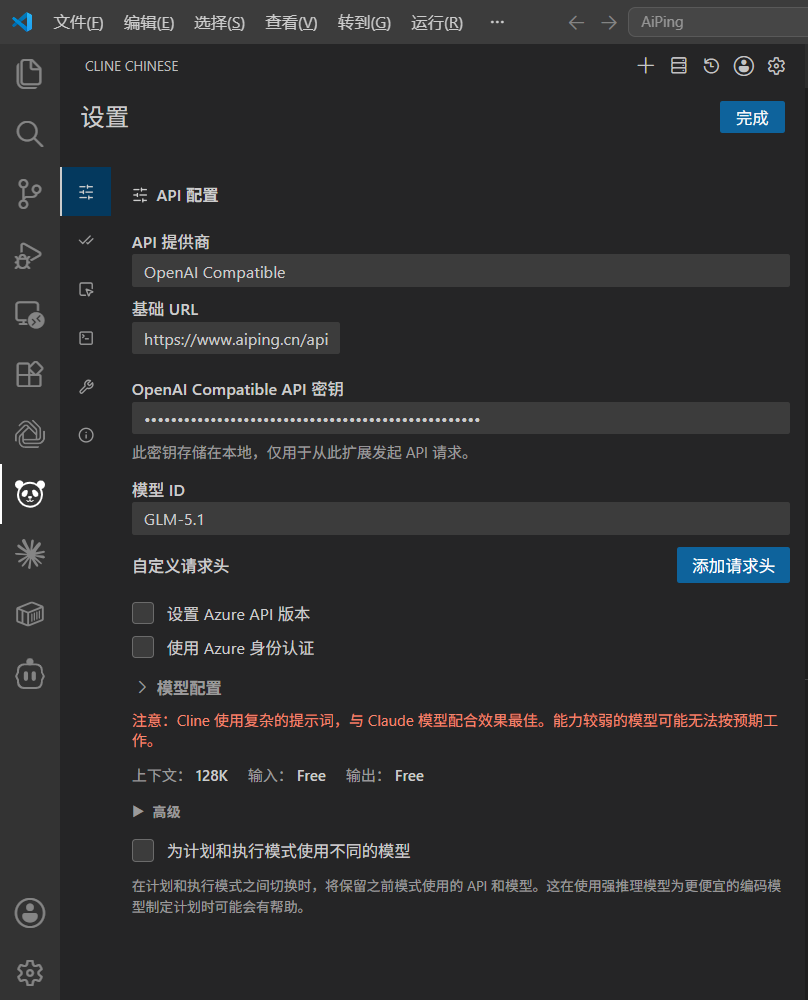Enable the Azure API version checkbox
The width and height of the screenshot is (808, 1000).
143,613
